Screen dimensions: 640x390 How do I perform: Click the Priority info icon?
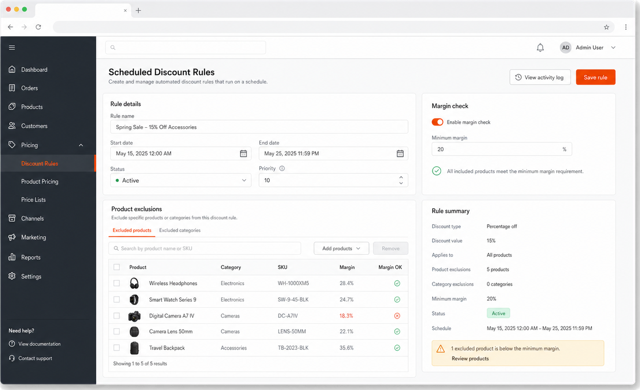pos(282,168)
